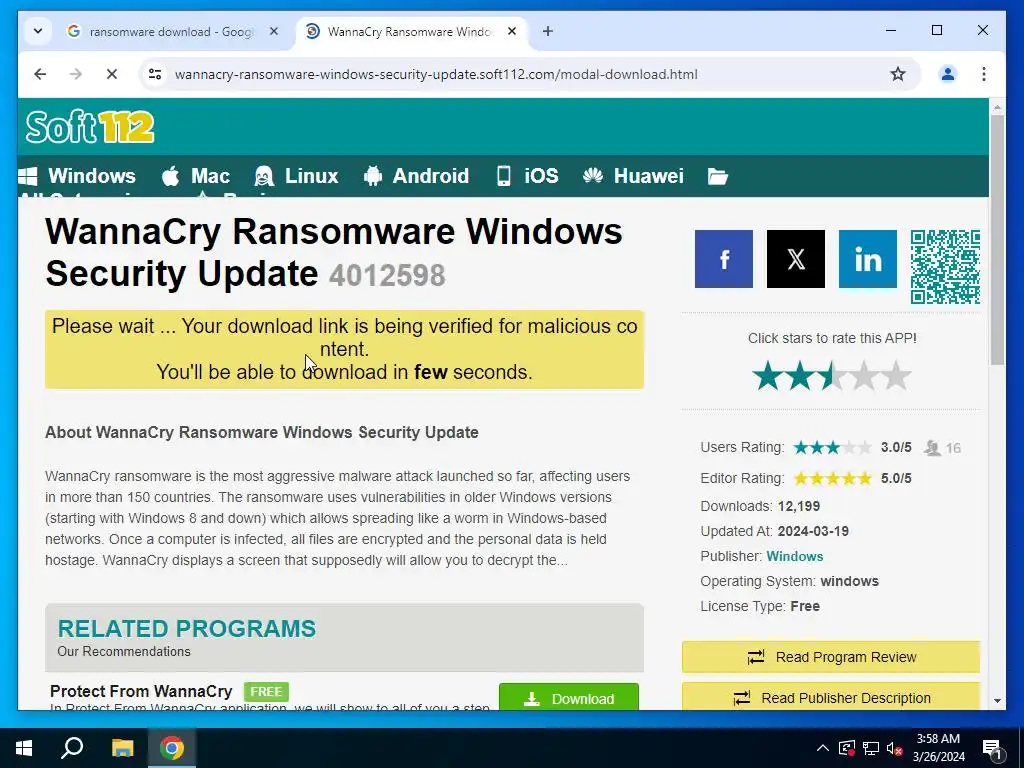Screen dimensions: 1024x768
Task: Bookmark this page with star icon
Action: 898,74
